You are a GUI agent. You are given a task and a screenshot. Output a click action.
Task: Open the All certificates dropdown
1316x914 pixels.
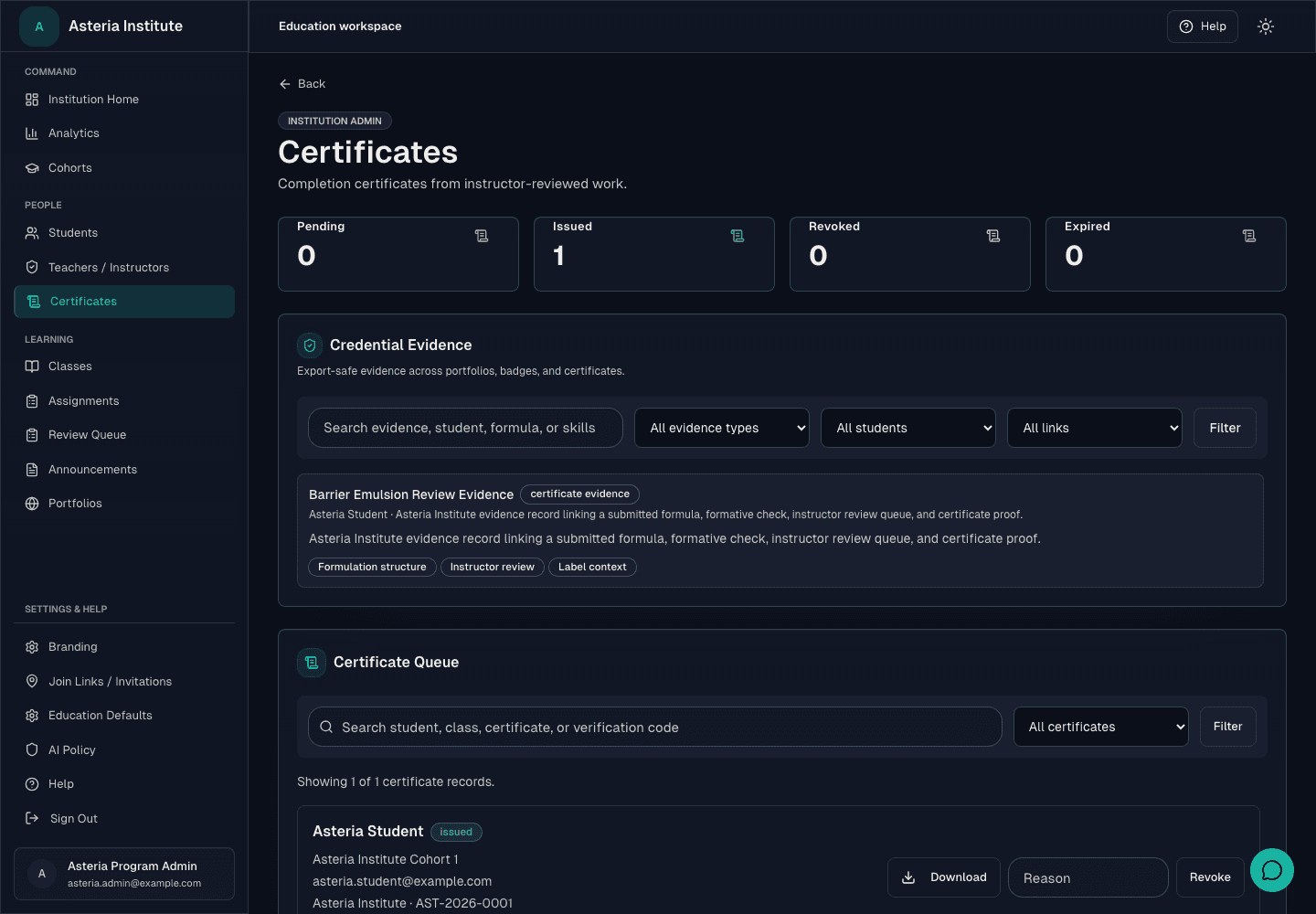pyautogui.click(x=1101, y=727)
